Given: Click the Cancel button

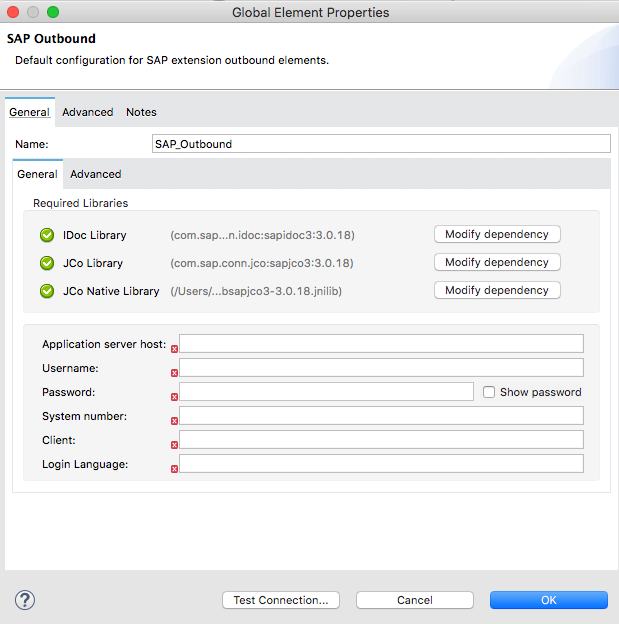Looking at the screenshot, I should [x=414, y=600].
